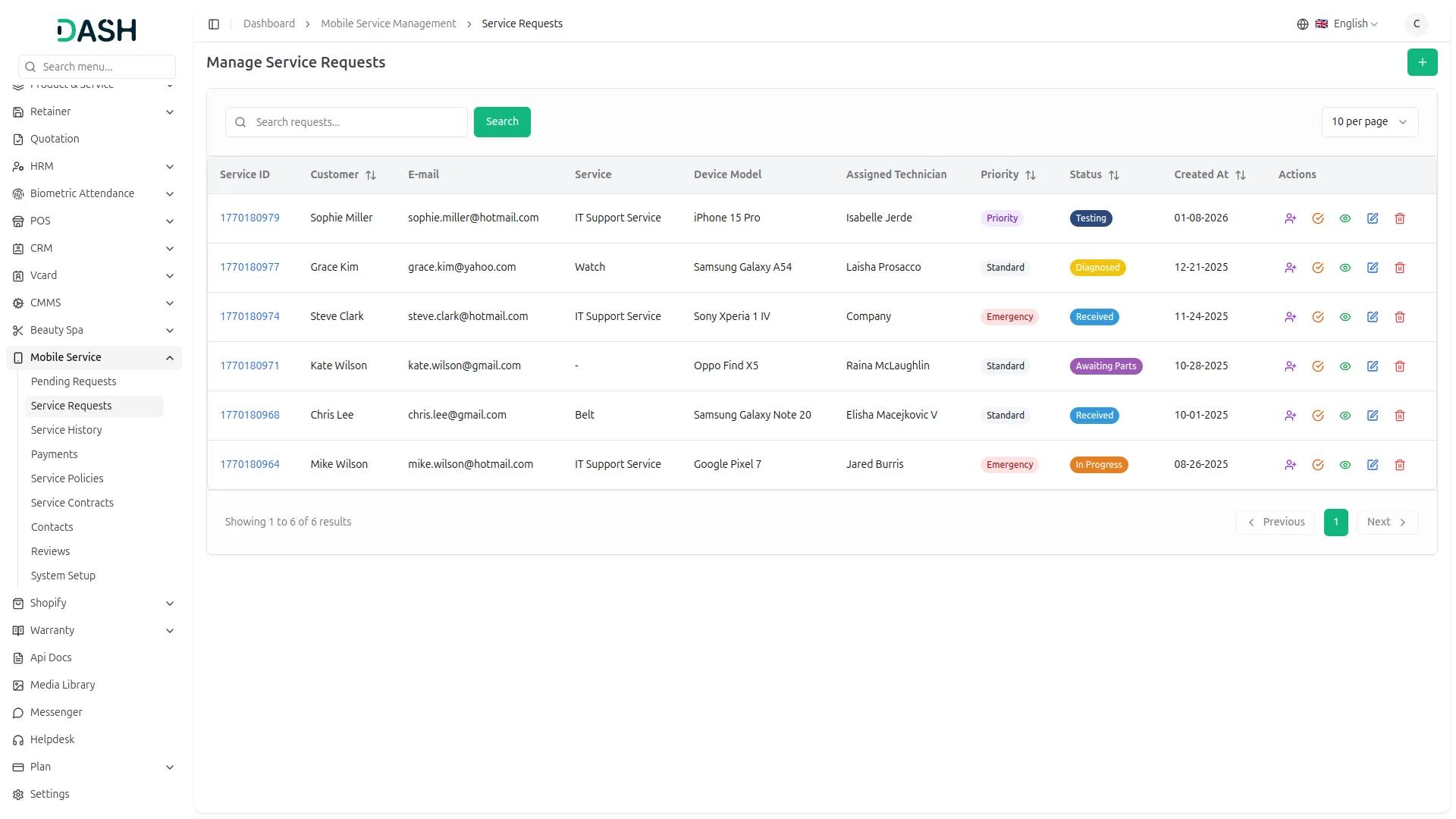1456x819 pixels.
Task: Open System Setup submenu item
Action: click(x=94, y=576)
